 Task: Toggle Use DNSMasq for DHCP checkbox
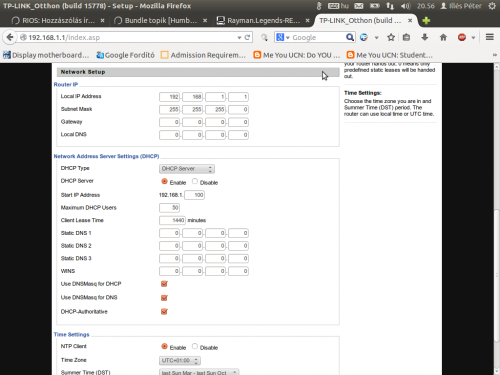tap(164, 284)
